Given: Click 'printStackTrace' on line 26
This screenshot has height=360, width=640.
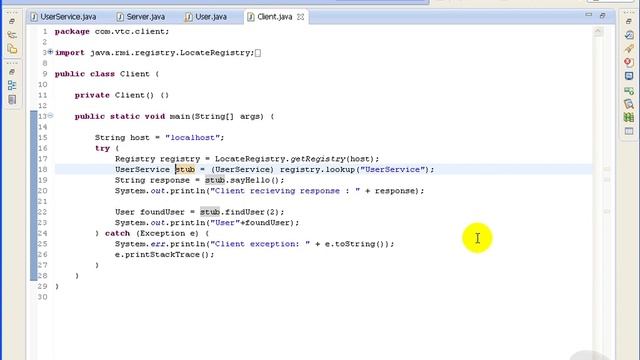Looking at the screenshot, I should coord(162,254).
